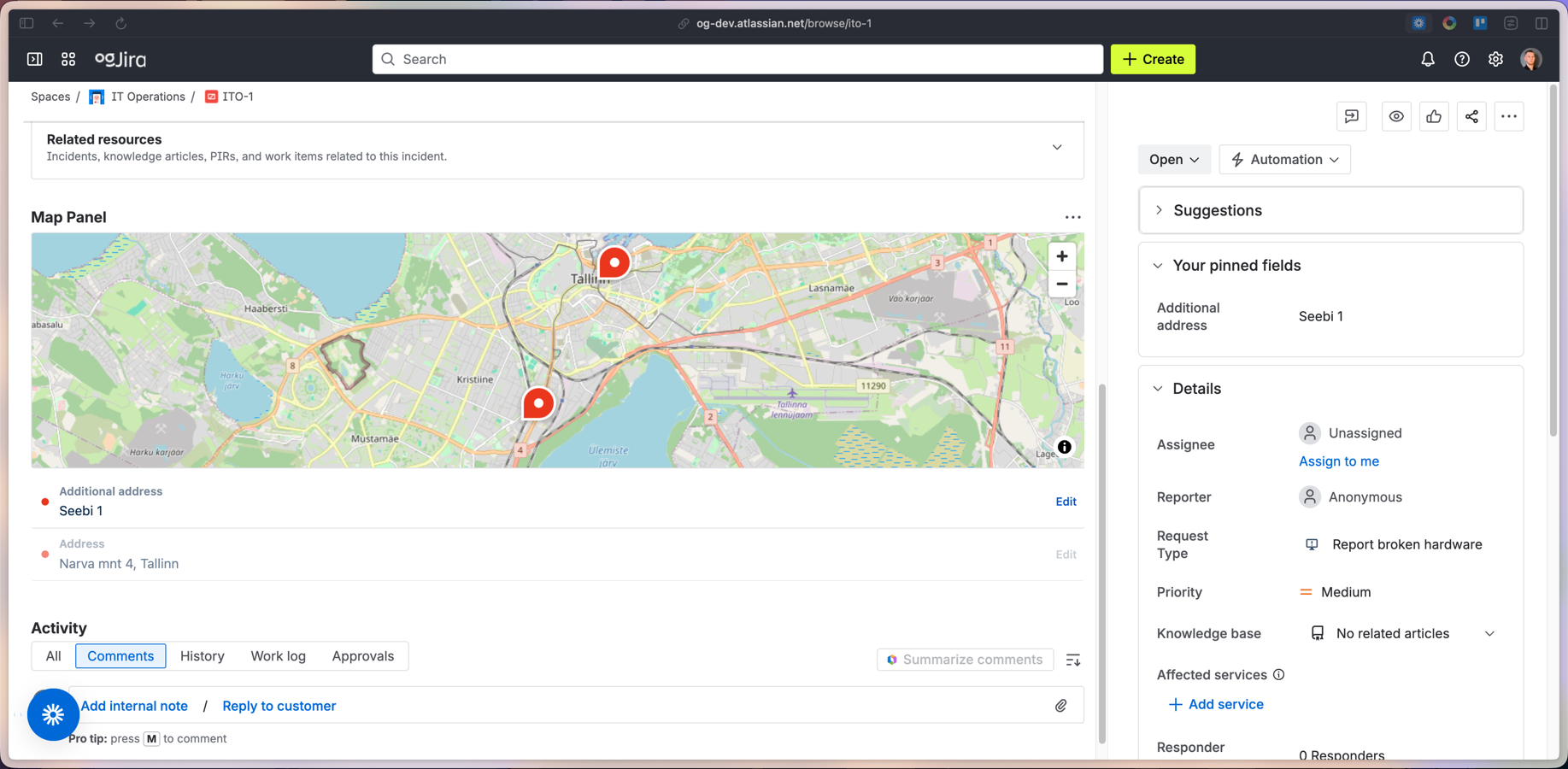Toggle watching this issue via the eye icon
1568x769 pixels.
(1396, 116)
